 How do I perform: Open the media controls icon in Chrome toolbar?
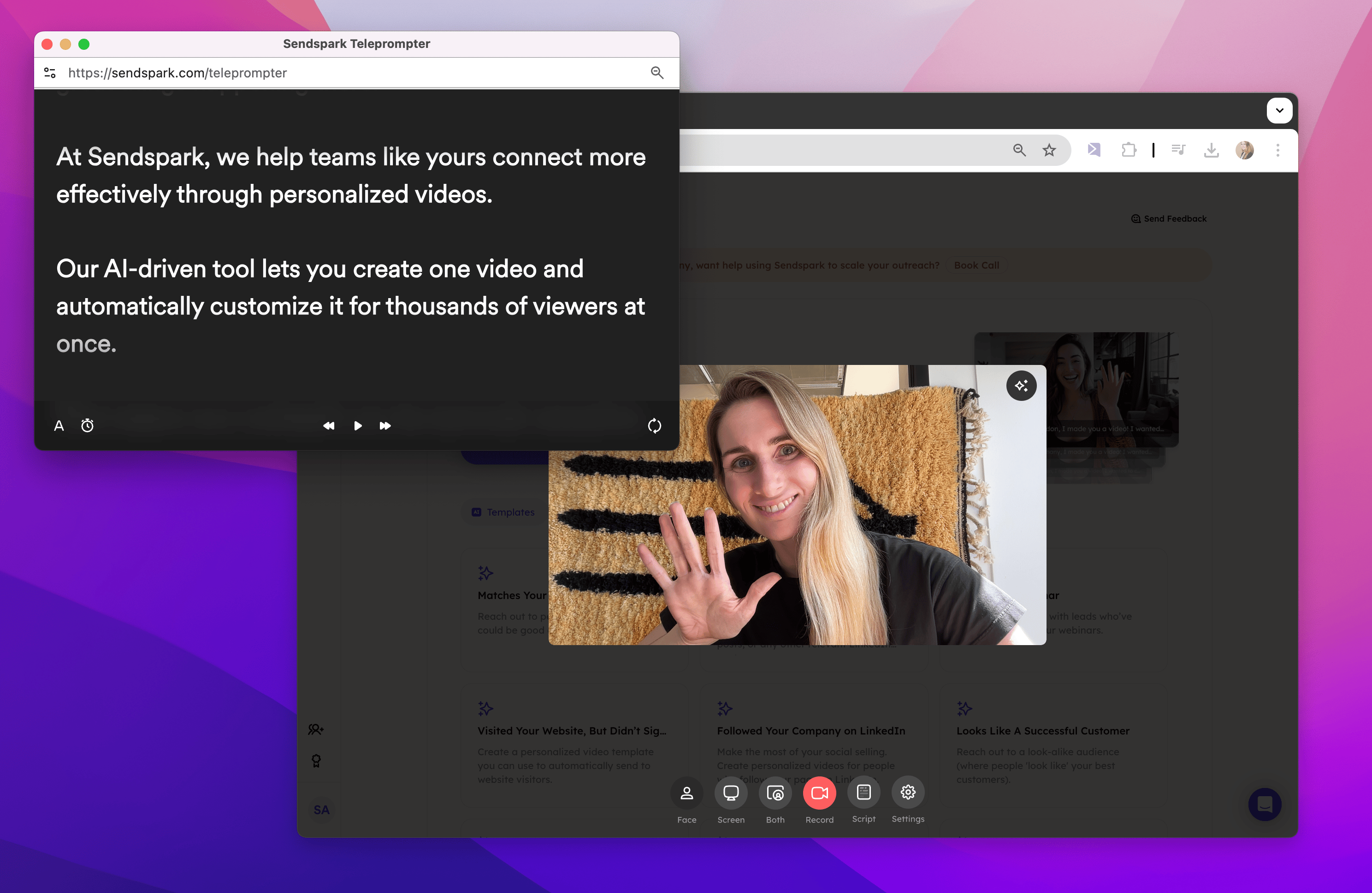point(1178,150)
